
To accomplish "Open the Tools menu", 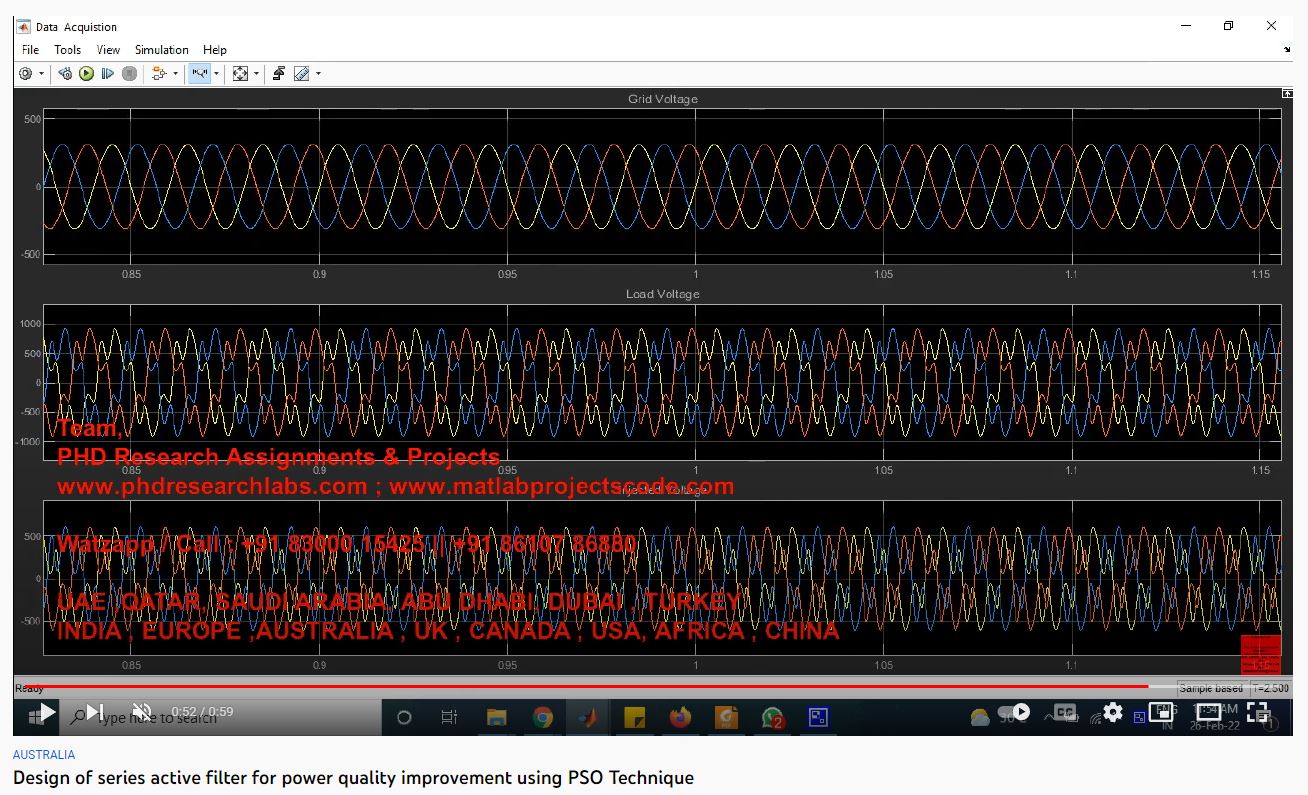I will [67, 50].
